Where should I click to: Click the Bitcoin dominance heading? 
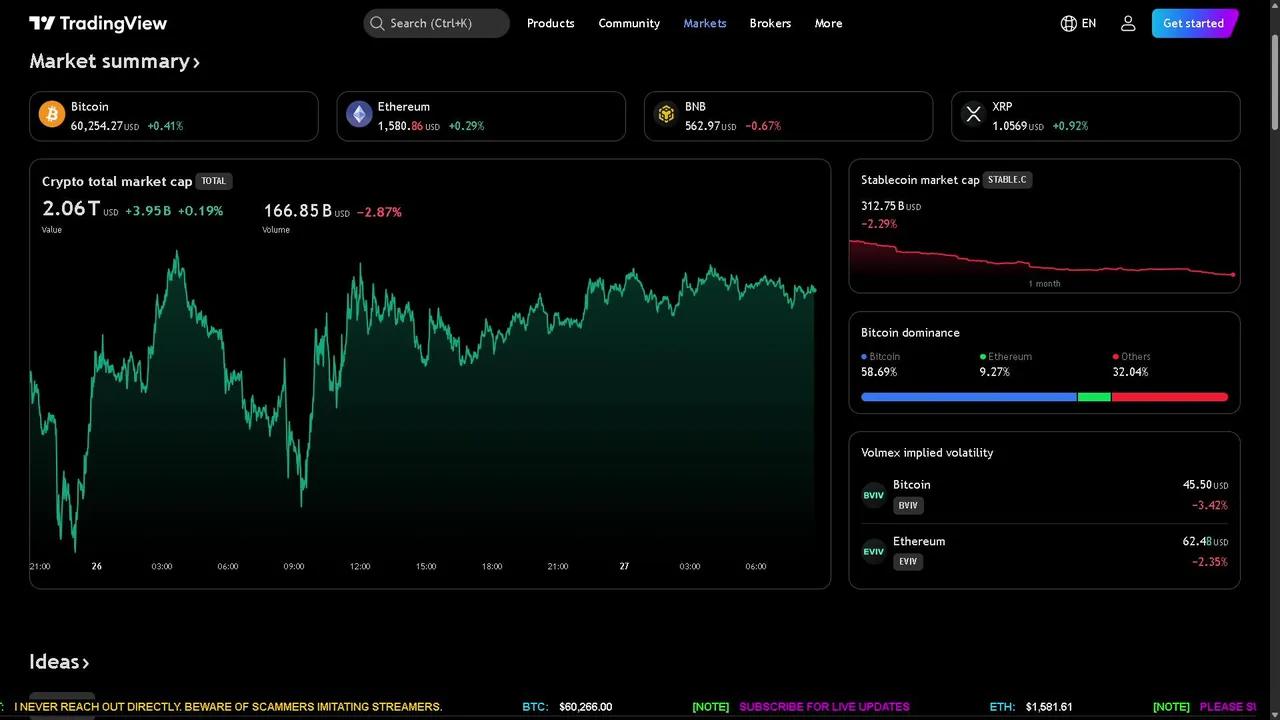(910, 333)
